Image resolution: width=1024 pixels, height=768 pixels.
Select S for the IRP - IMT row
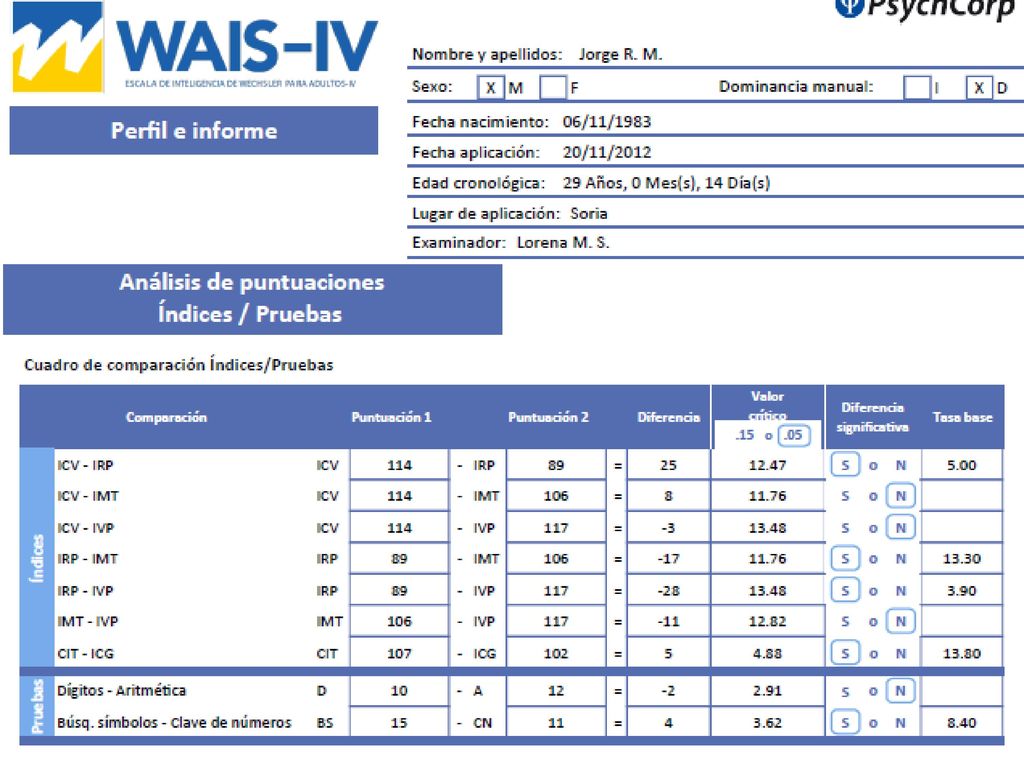tap(845, 559)
